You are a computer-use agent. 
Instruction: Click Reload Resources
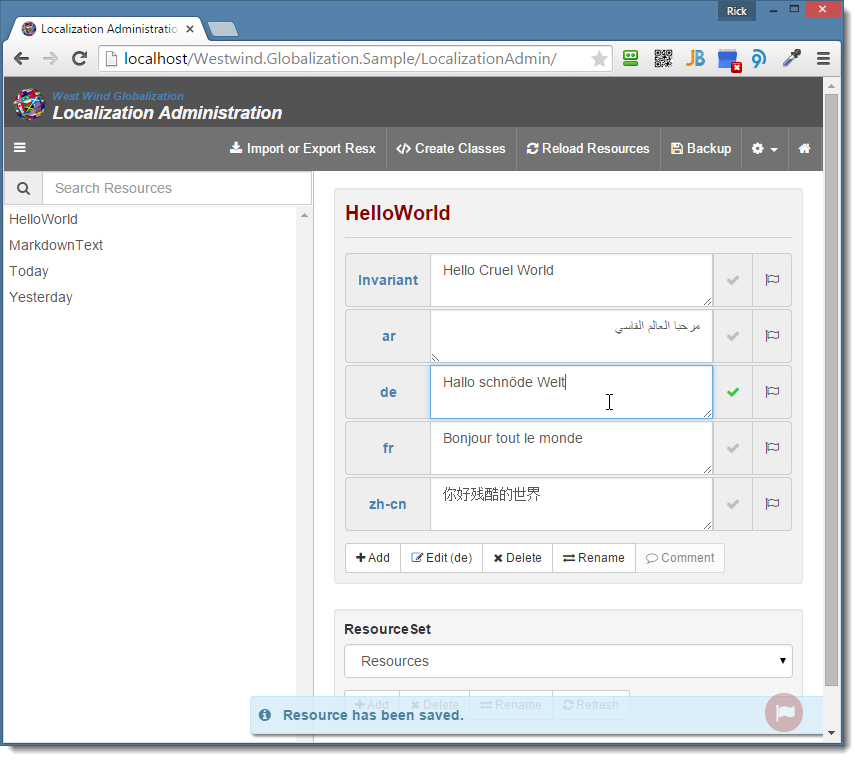pyautogui.click(x=588, y=148)
